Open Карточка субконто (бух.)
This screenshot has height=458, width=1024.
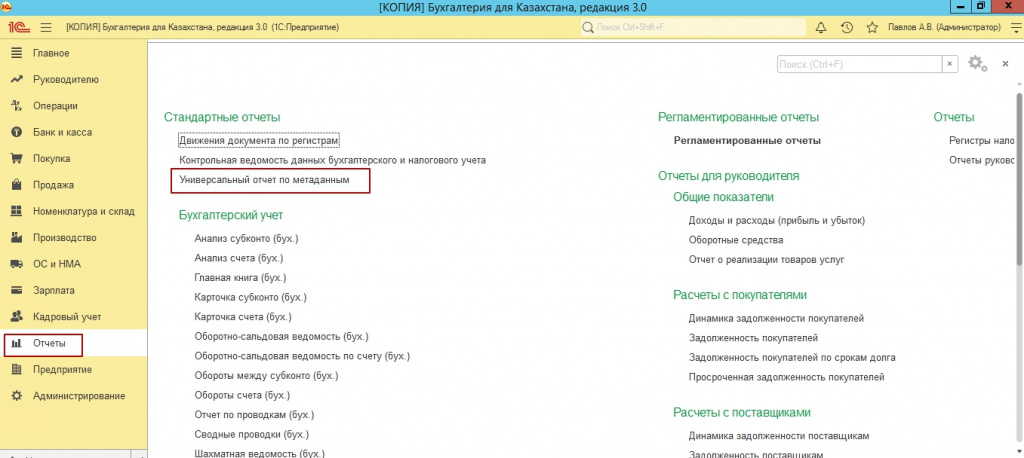[251, 297]
